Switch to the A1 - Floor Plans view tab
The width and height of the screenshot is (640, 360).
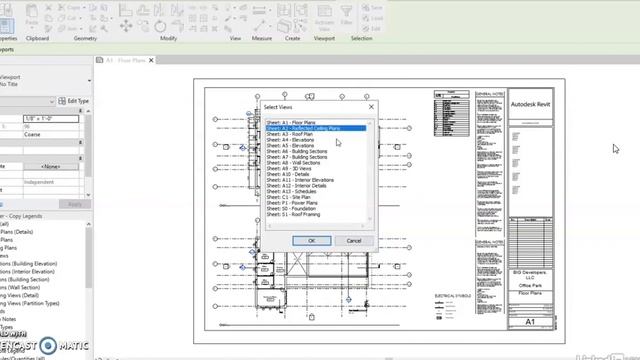(125, 60)
